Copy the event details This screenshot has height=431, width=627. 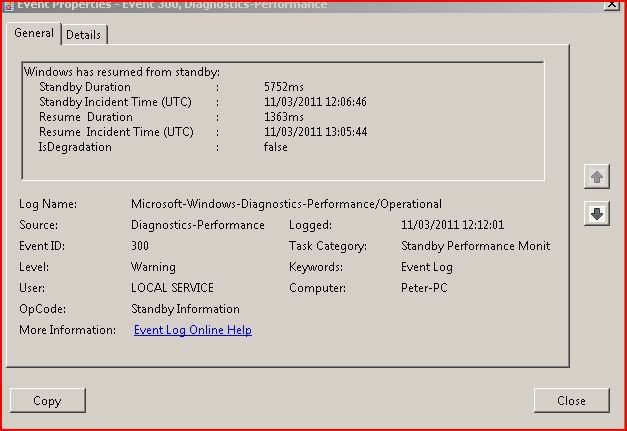48,401
